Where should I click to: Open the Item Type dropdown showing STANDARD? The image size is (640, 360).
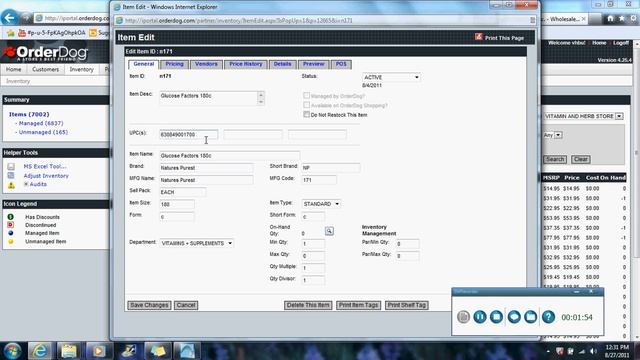tap(321, 204)
